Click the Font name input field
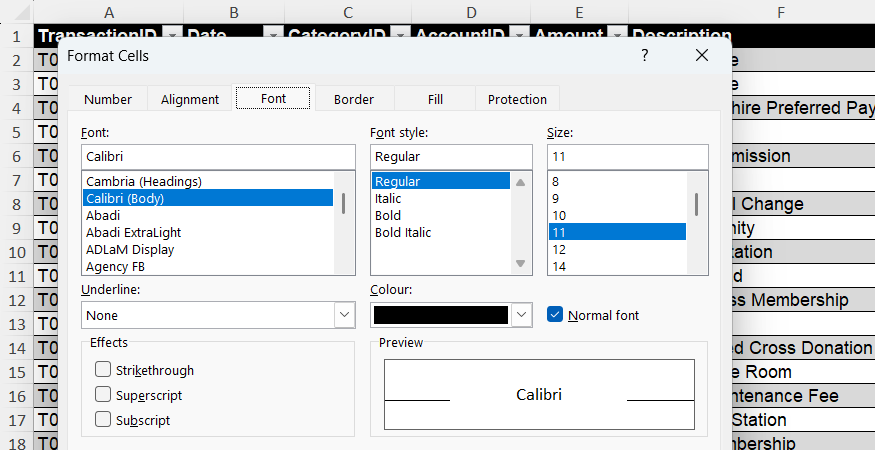The height and width of the screenshot is (450, 875). 218,157
